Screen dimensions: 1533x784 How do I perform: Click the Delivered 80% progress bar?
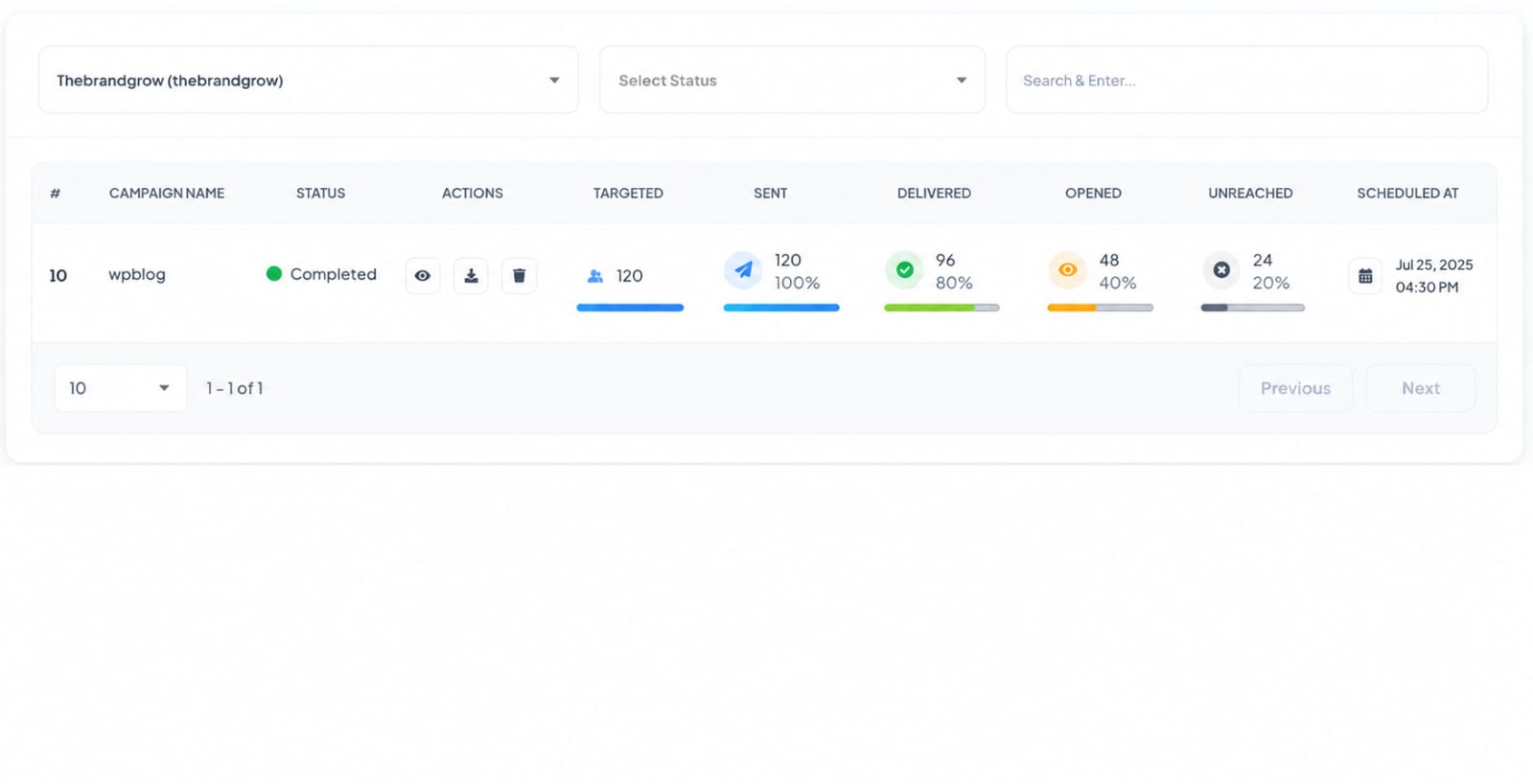click(941, 308)
